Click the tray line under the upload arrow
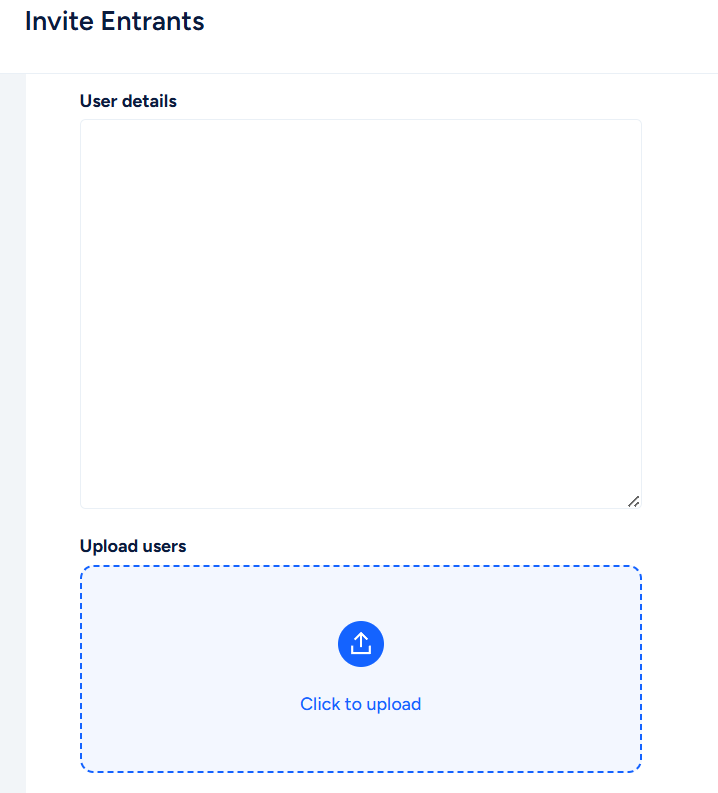This screenshot has width=718, height=793. [x=361, y=651]
